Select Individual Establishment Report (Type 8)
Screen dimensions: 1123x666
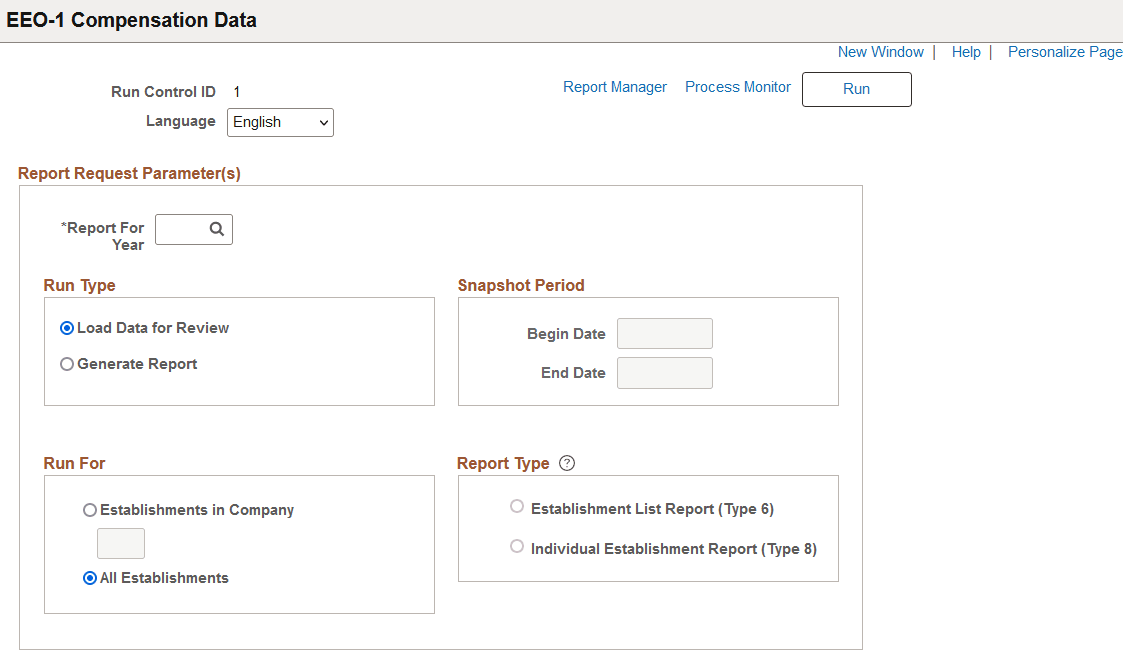pyautogui.click(x=517, y=546)
